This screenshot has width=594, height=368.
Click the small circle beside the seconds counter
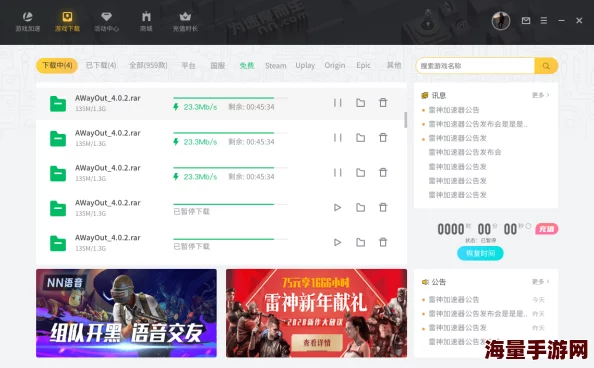(528, 226)
